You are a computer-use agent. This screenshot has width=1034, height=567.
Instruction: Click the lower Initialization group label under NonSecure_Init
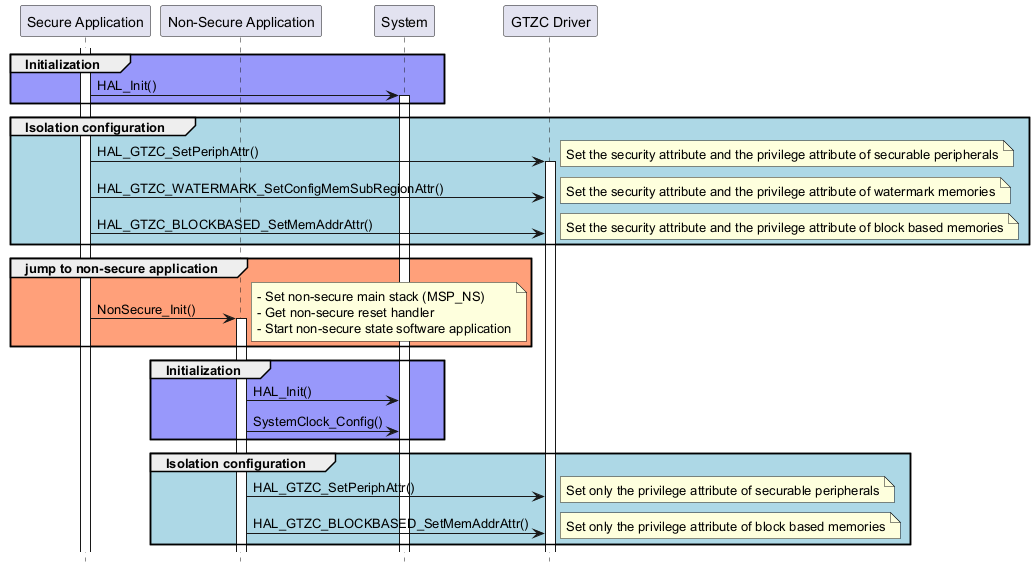tap(203, 370)
